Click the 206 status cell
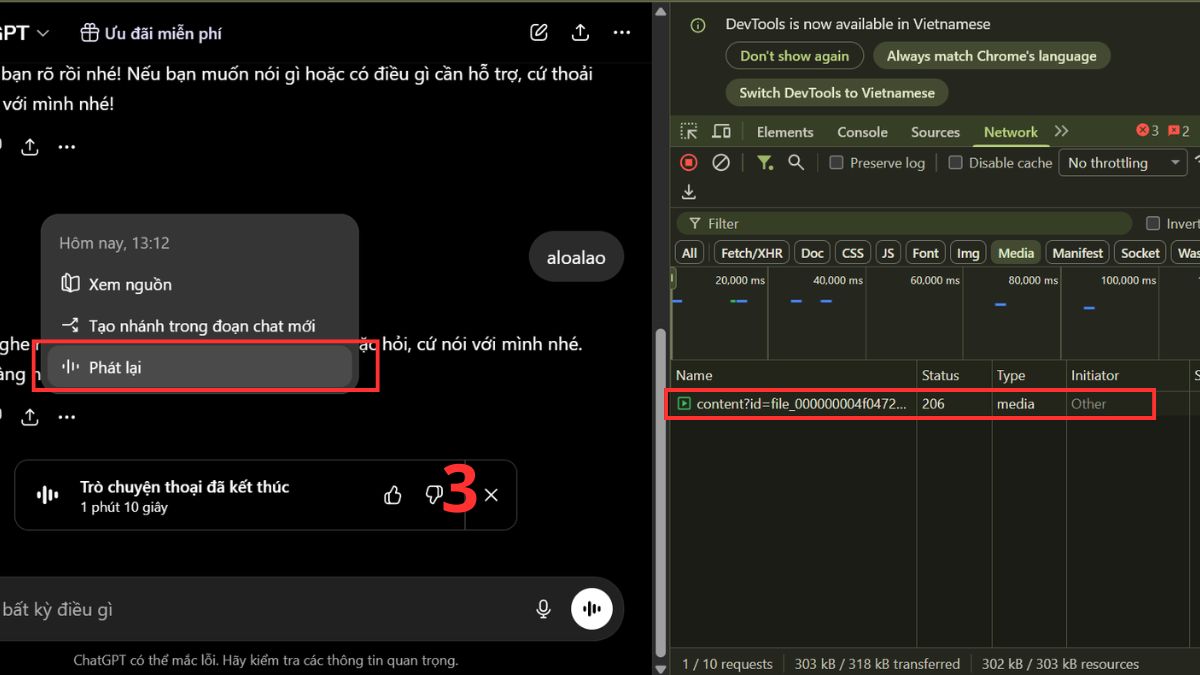1200x675 pixels. pyautogui.click(x=954, y=404)
